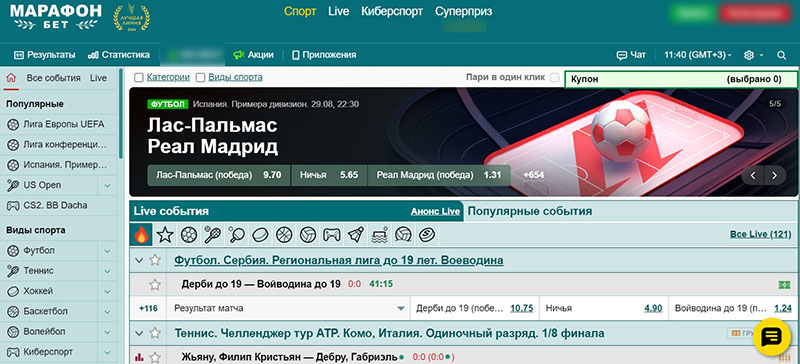
Task: Open the 11:40 (GMT+3) timezone dropdown
Action: (697, 55)
